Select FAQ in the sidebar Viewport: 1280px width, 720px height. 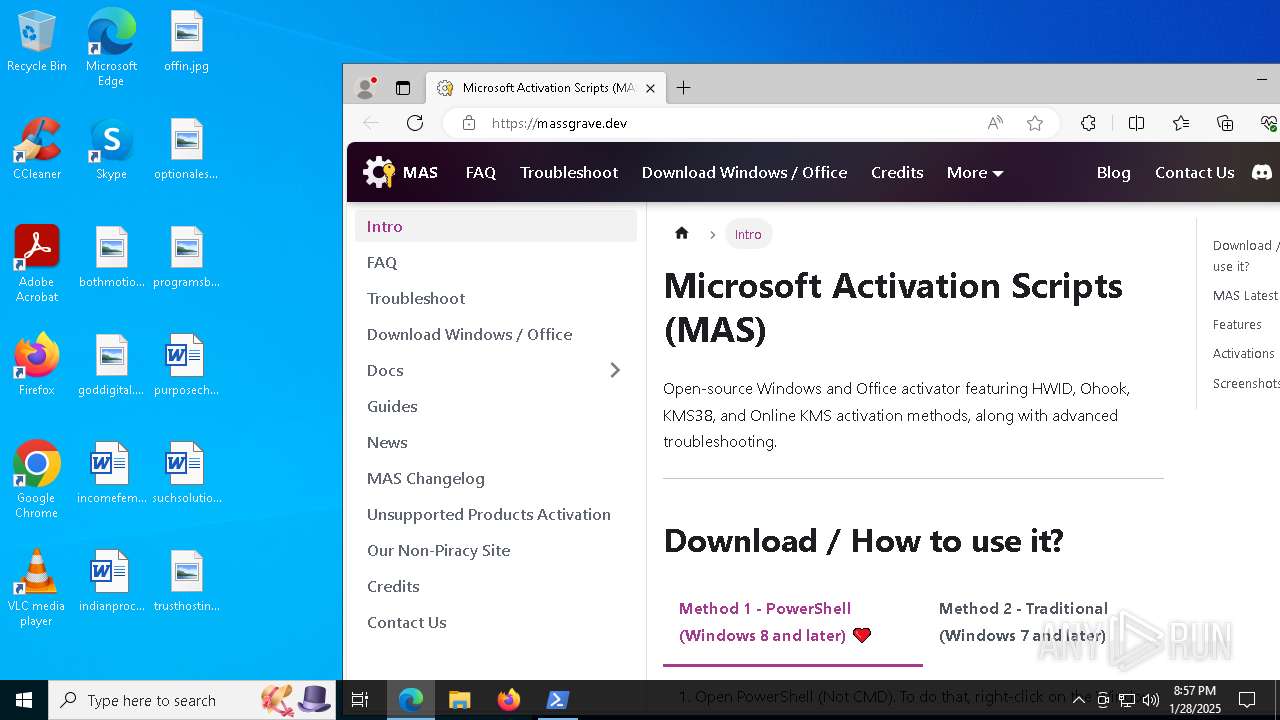coord(496,262)
